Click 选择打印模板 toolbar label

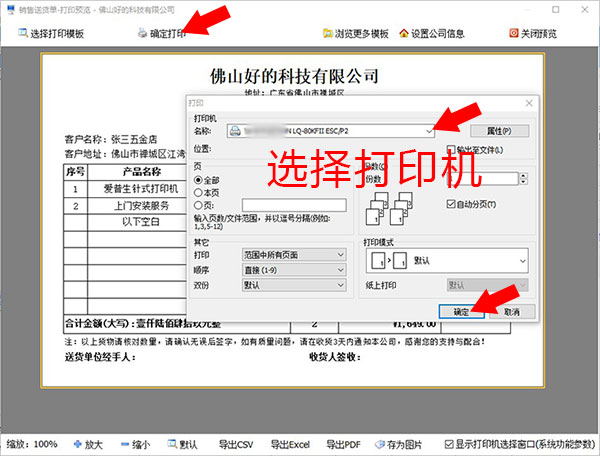(57, 34)
